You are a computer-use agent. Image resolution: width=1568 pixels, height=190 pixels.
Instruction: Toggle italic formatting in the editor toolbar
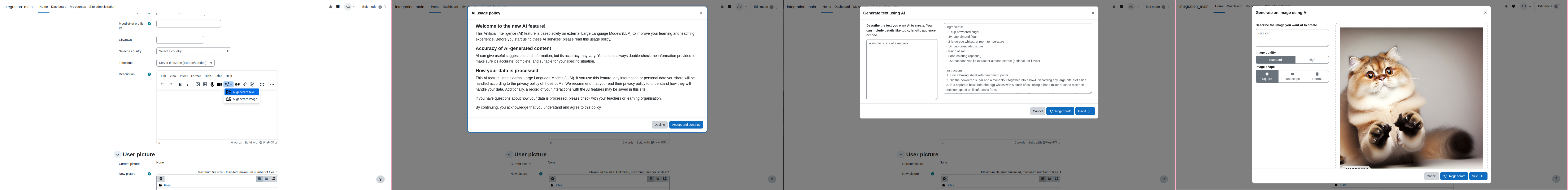(187, 84)
